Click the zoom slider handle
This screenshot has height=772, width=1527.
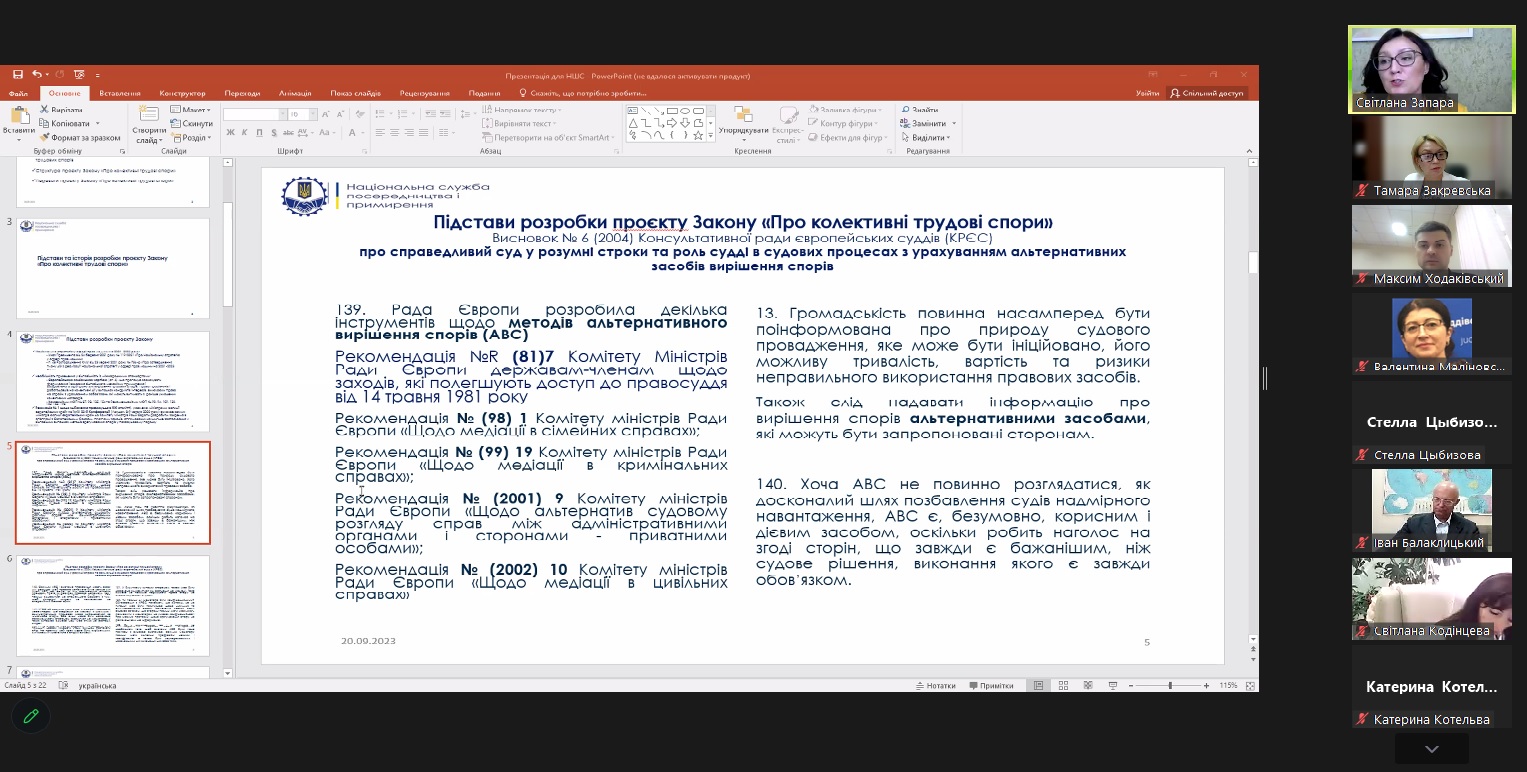(1170, 686)
